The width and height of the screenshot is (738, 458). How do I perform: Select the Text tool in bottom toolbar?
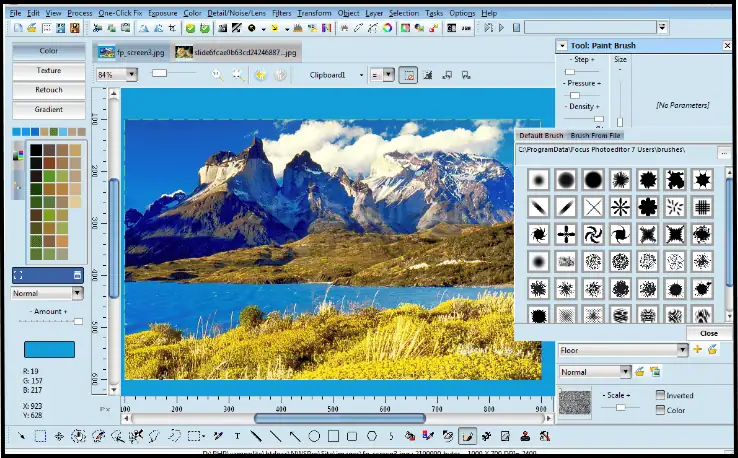click(237, 436)
